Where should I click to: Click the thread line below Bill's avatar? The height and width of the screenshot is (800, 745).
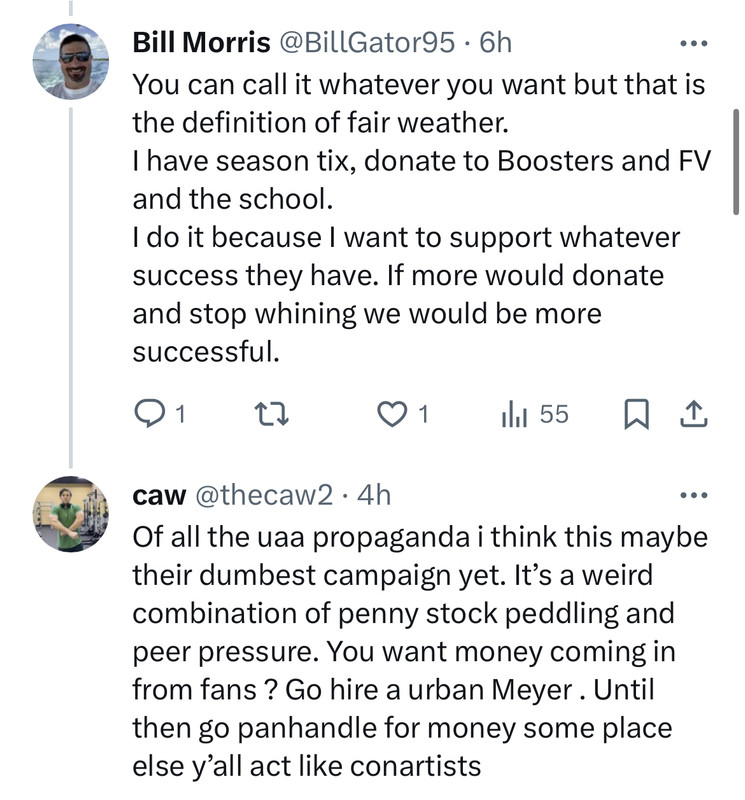pyautogui.click(x=69, y=280)
